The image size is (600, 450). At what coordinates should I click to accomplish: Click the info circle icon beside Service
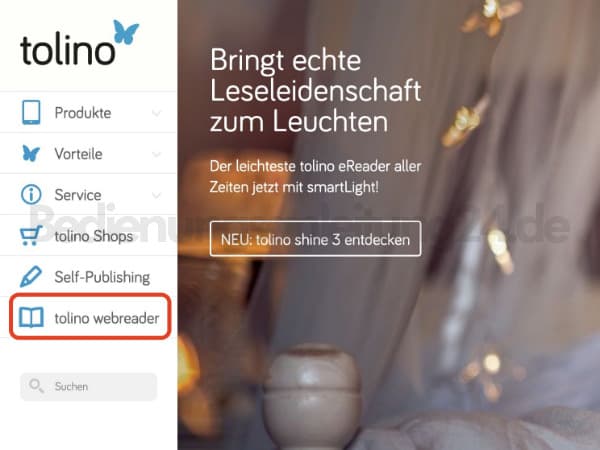click(x=31, y=194)
